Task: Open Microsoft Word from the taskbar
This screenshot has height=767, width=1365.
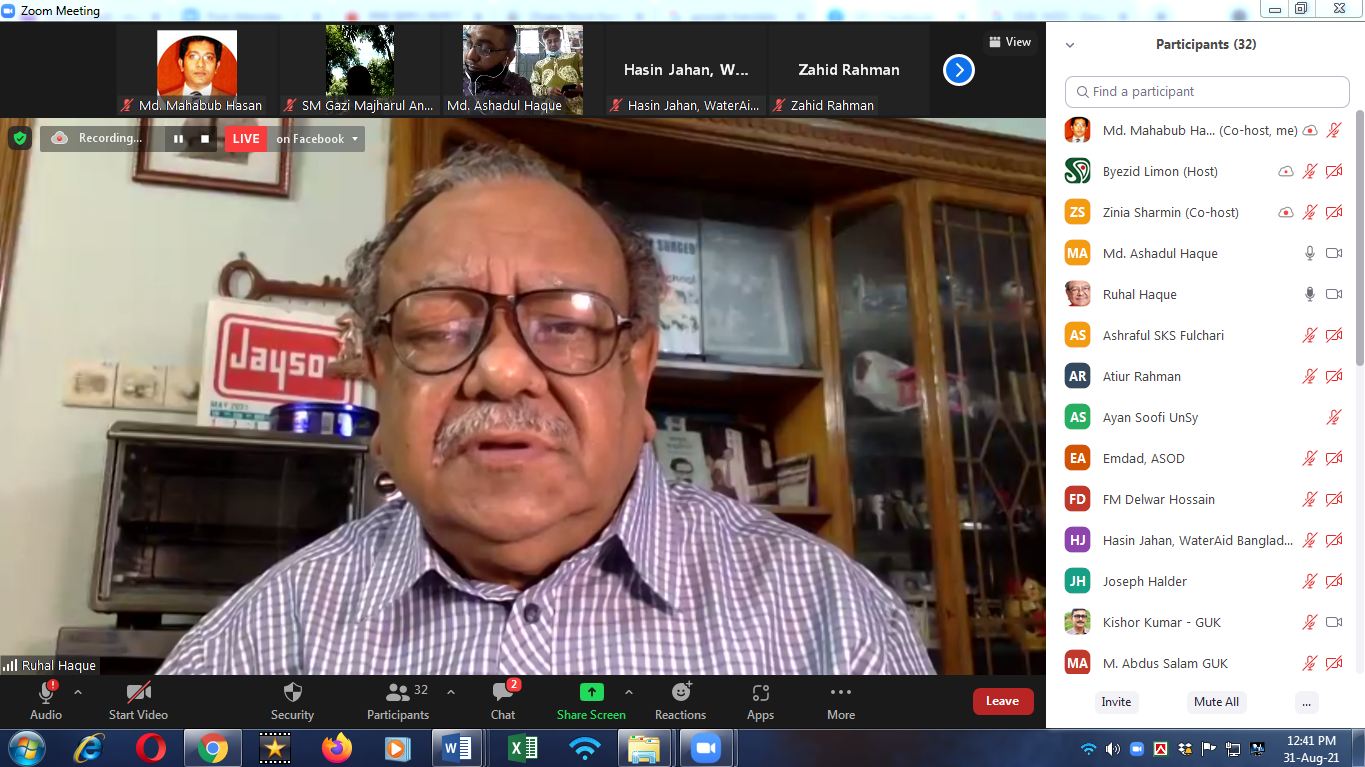Action: click(x=457, y=747)
